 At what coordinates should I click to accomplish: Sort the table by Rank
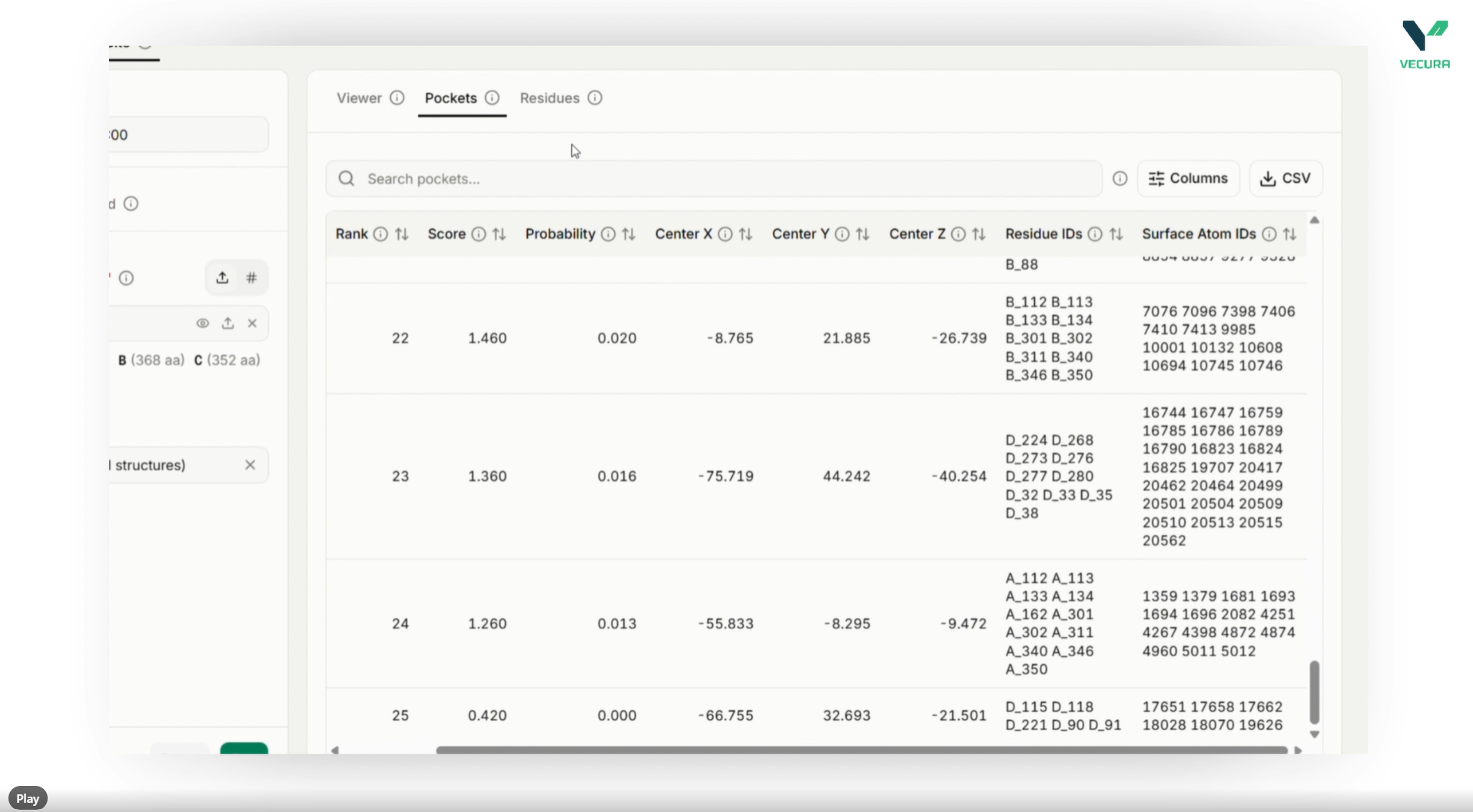[x=402, y=234]
